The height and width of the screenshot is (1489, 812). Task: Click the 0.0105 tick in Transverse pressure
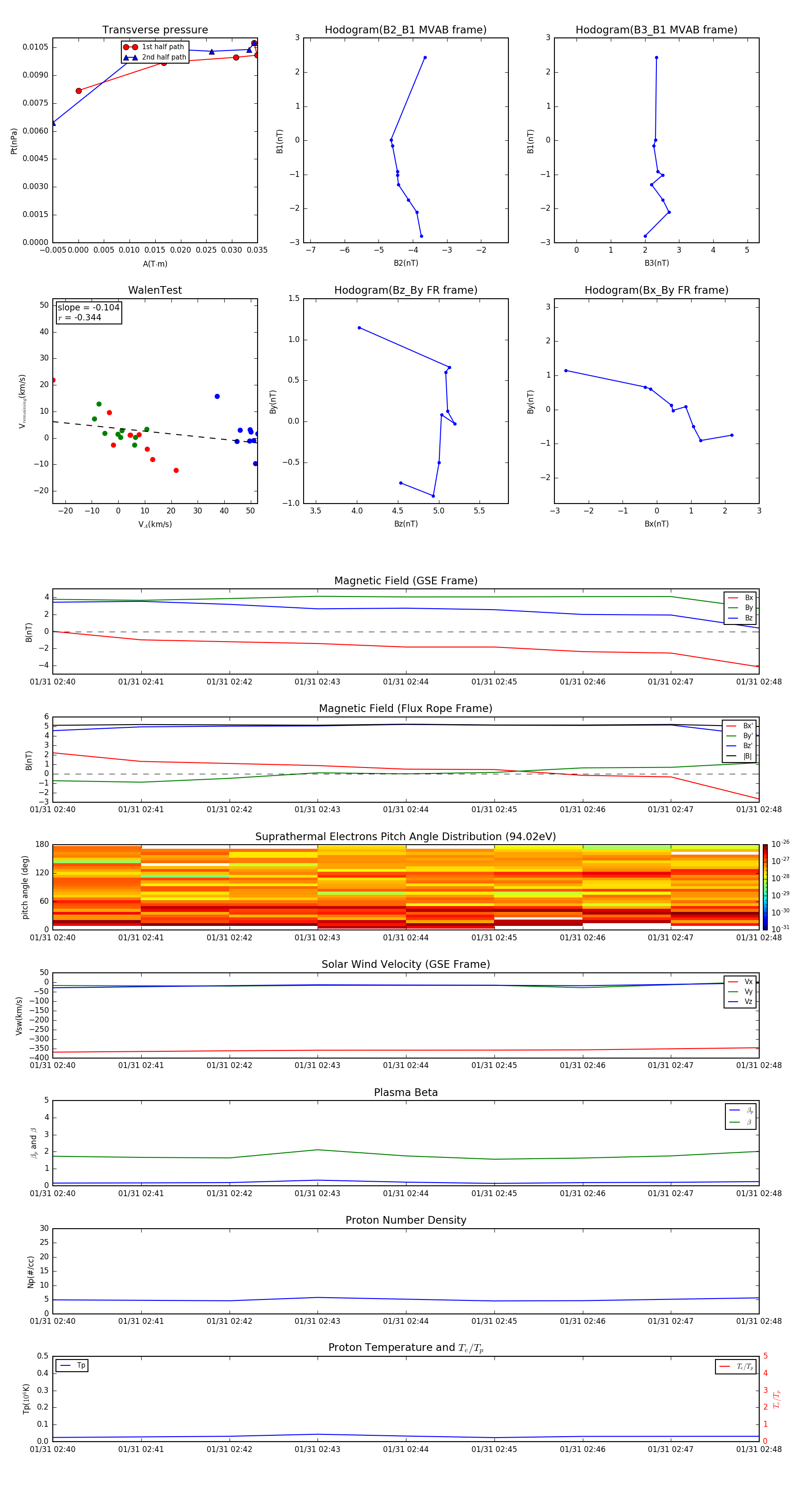click(35, 47)
